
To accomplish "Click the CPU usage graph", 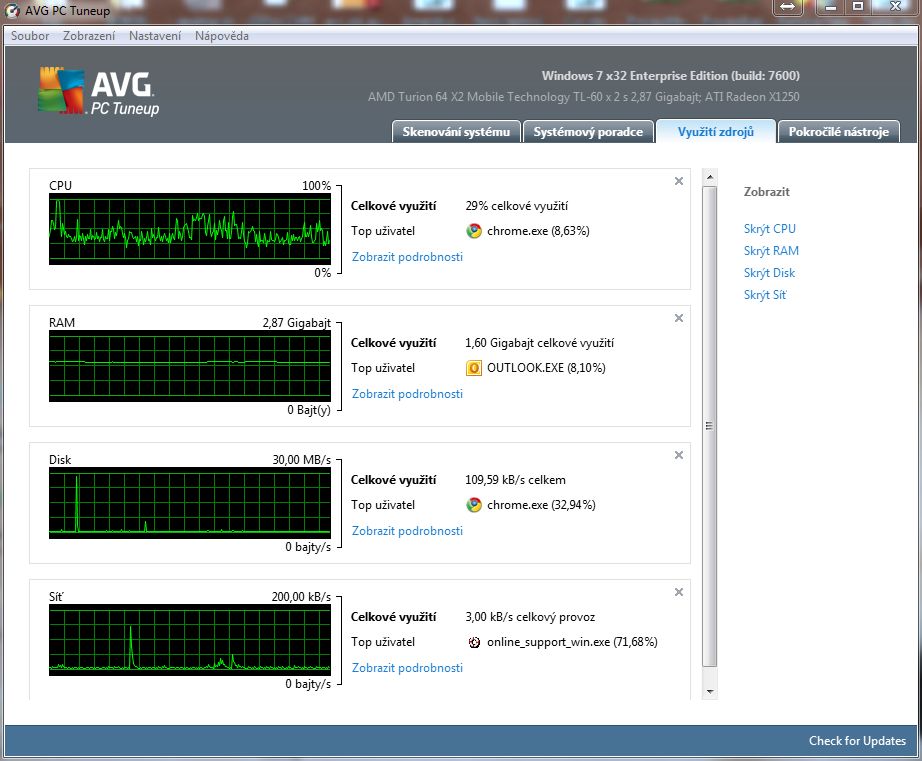I will click(190, 229).
